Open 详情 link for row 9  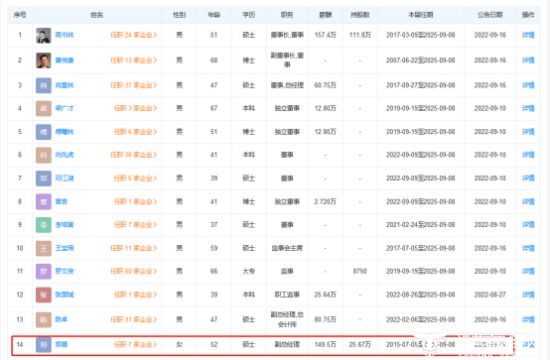click(x=528, y=225)
